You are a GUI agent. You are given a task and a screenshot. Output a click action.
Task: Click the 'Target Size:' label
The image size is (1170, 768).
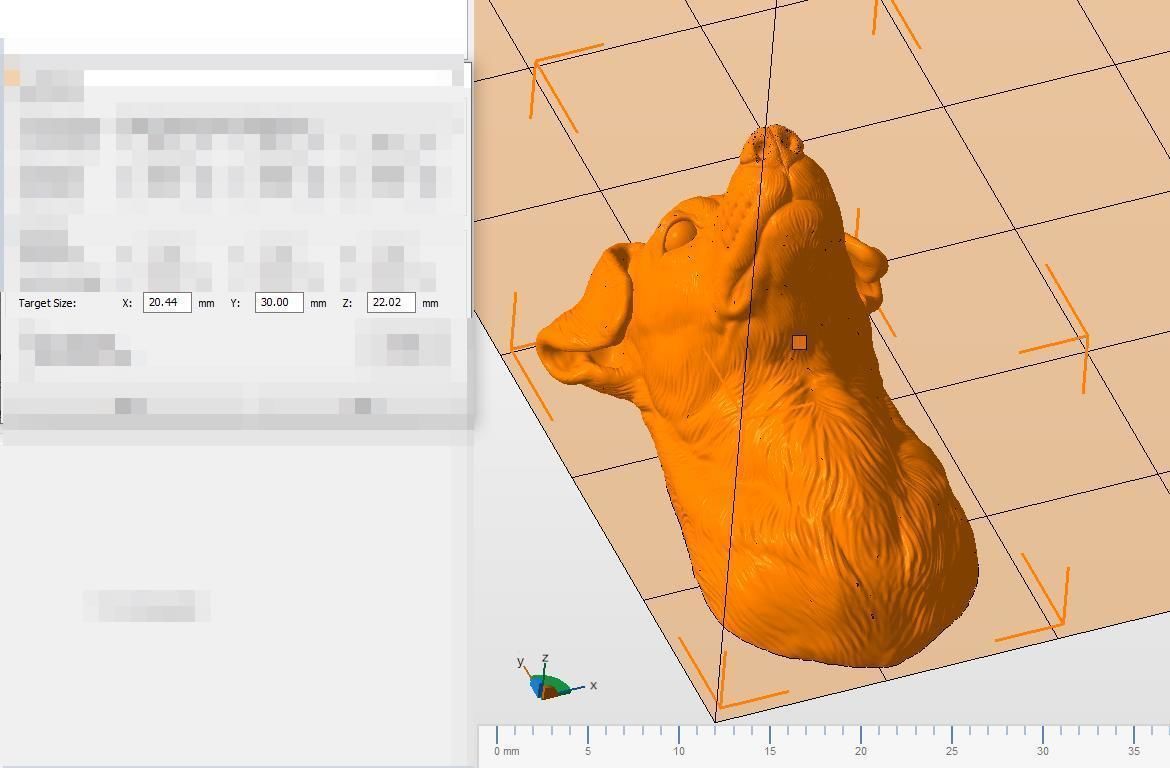pos(47,303)
